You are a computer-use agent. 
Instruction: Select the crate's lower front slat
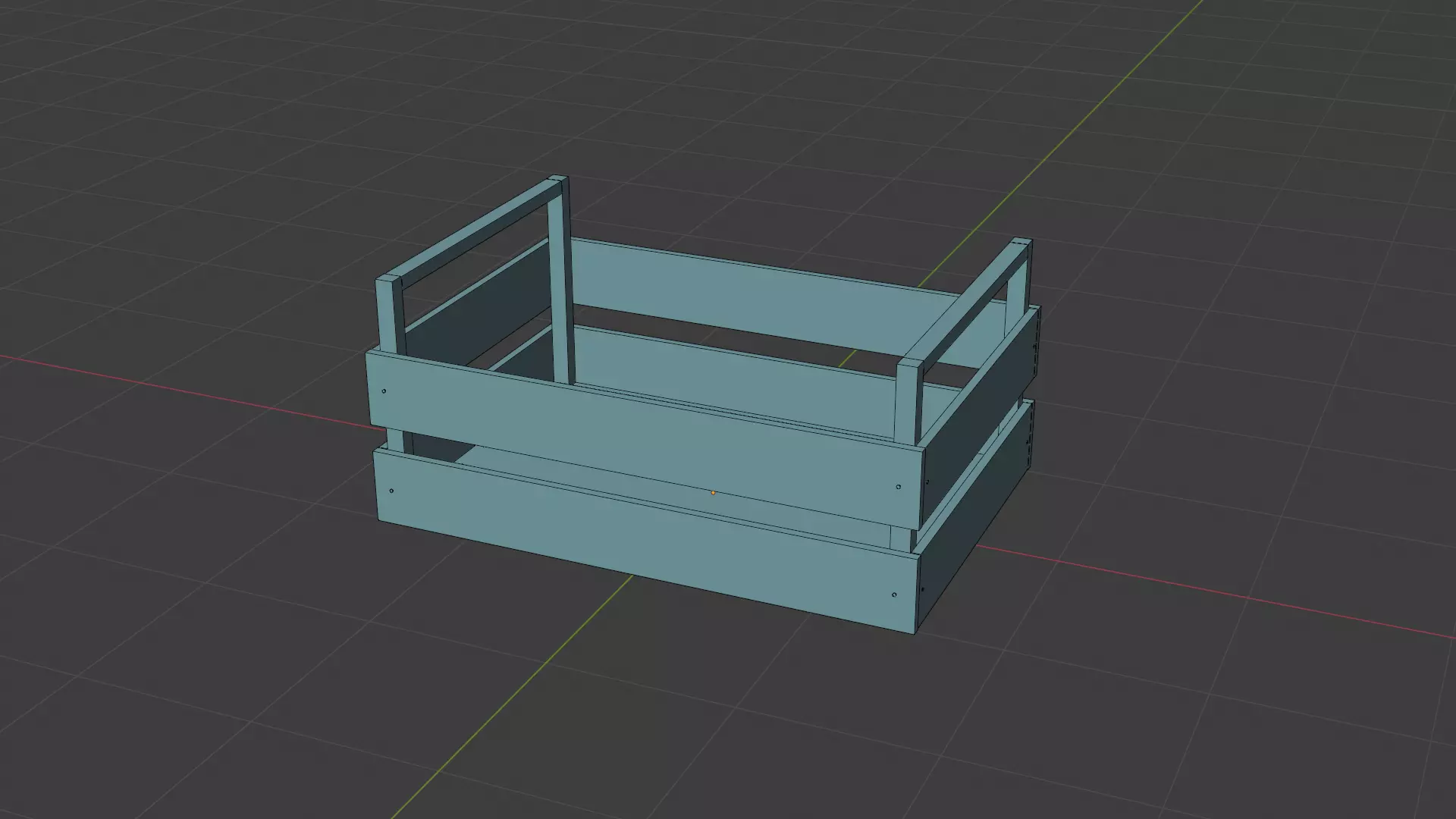coord(647,540)
